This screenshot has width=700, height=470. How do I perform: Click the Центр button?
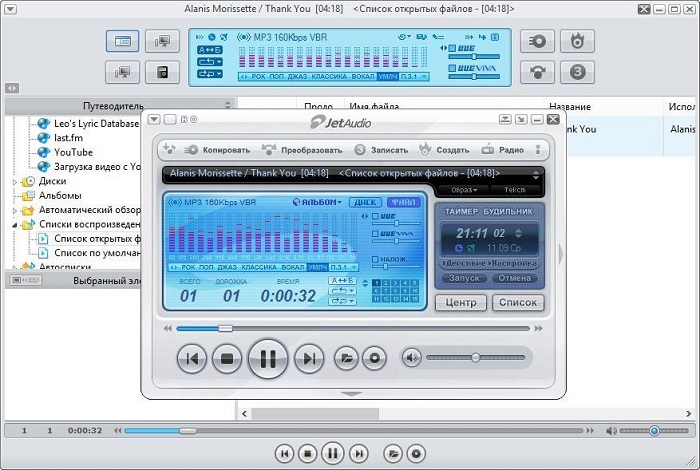click(x=461, y=303)
